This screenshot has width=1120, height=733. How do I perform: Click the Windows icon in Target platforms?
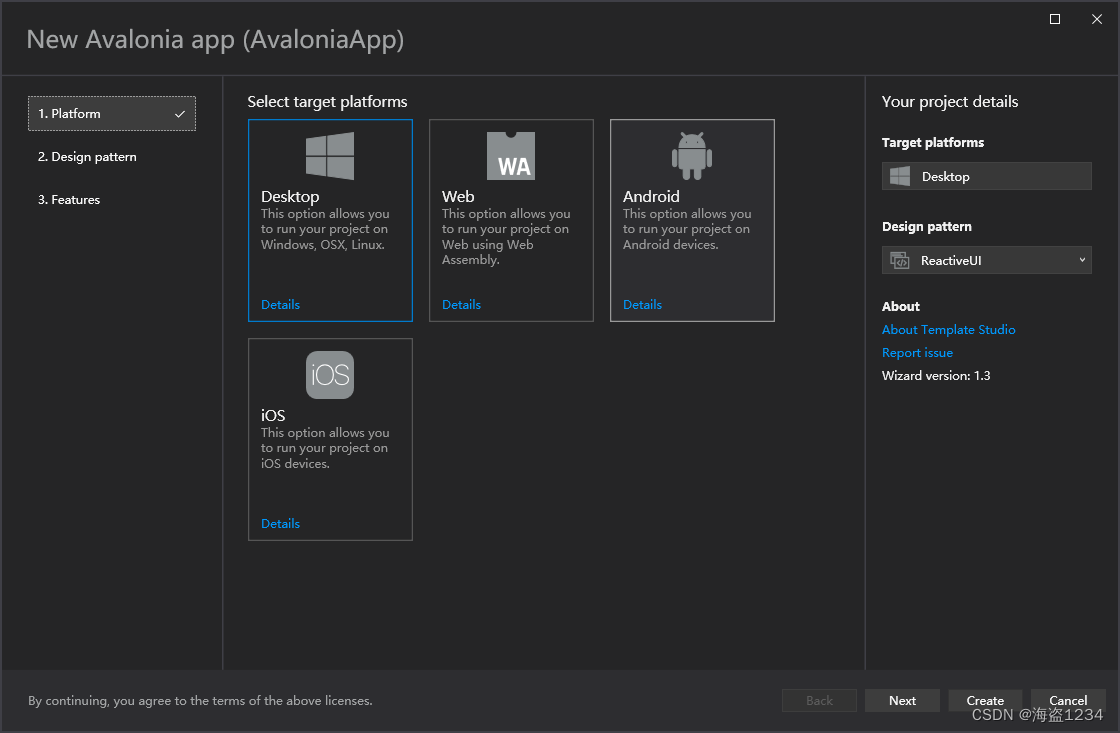[900, 176]
